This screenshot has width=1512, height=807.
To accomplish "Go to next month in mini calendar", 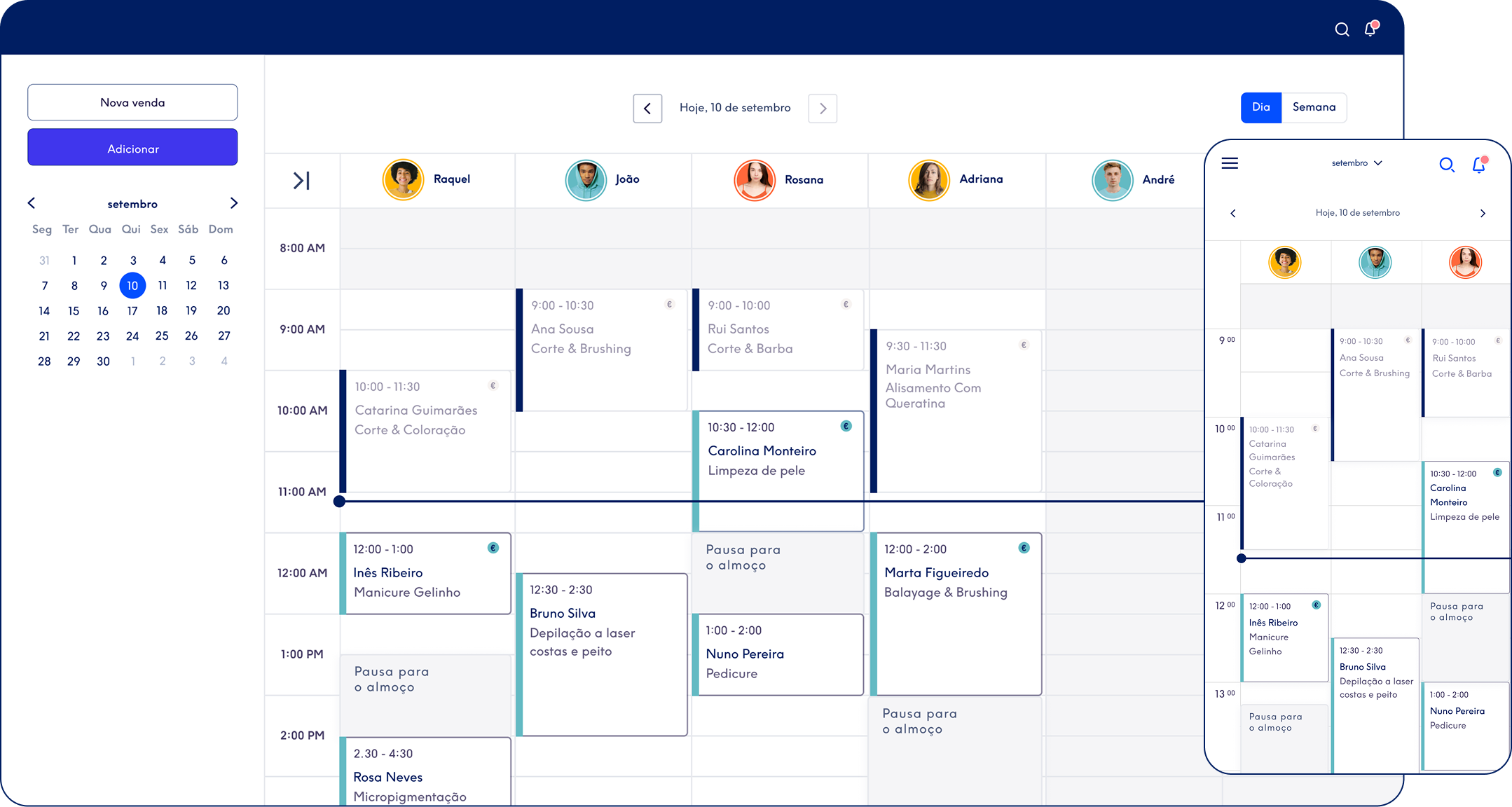I will pyautogui.click(x=234, y=203).
